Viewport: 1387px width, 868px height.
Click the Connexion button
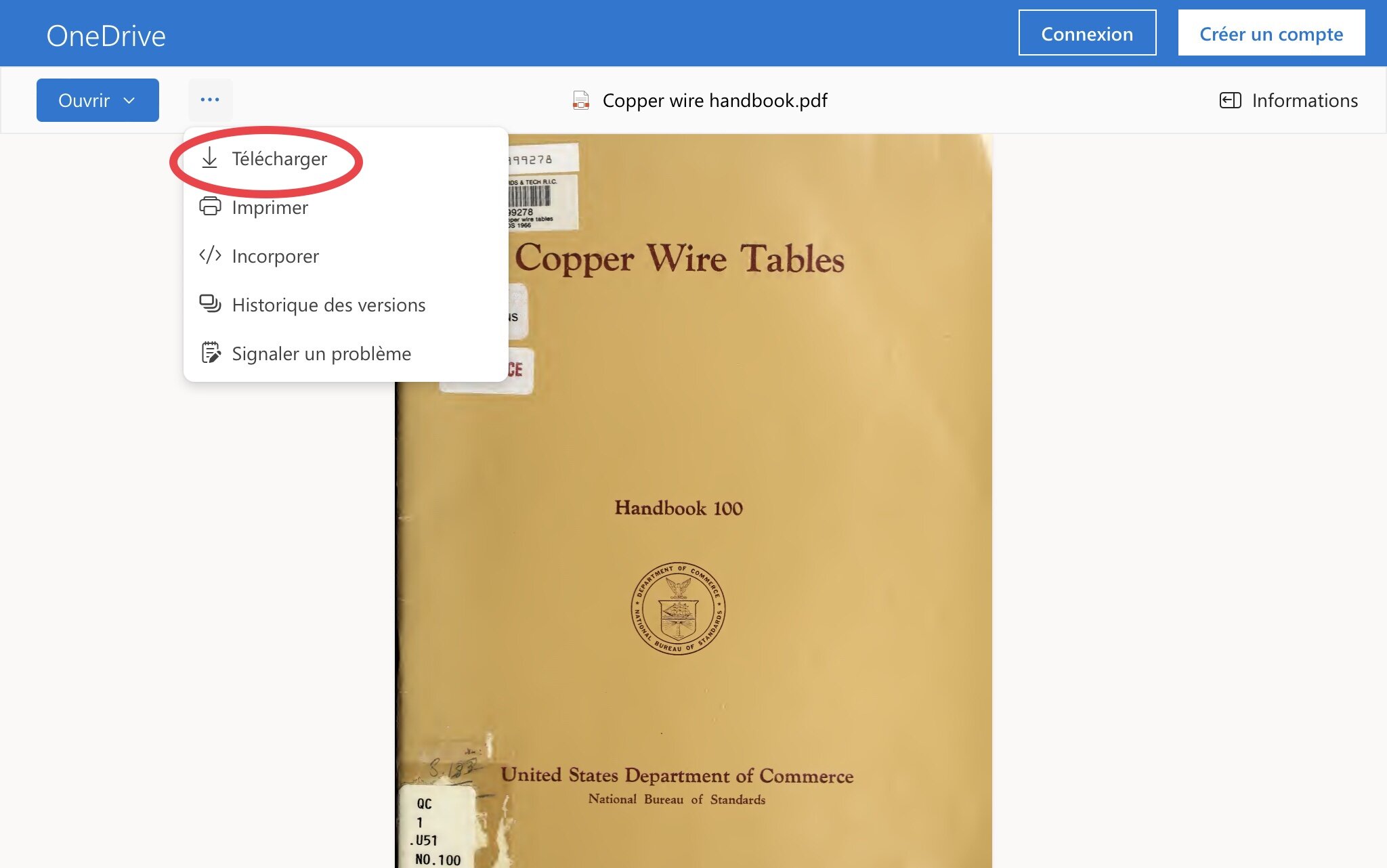(1087, 33)
